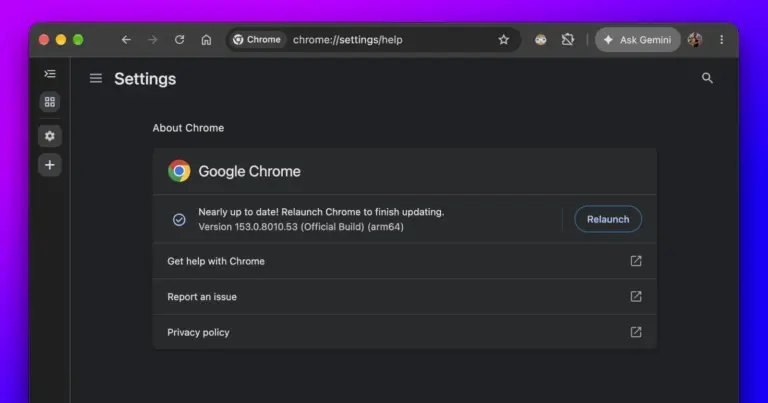Select the Settings gear tab in sidebar
768x403 pixels.
pos(50,136)
